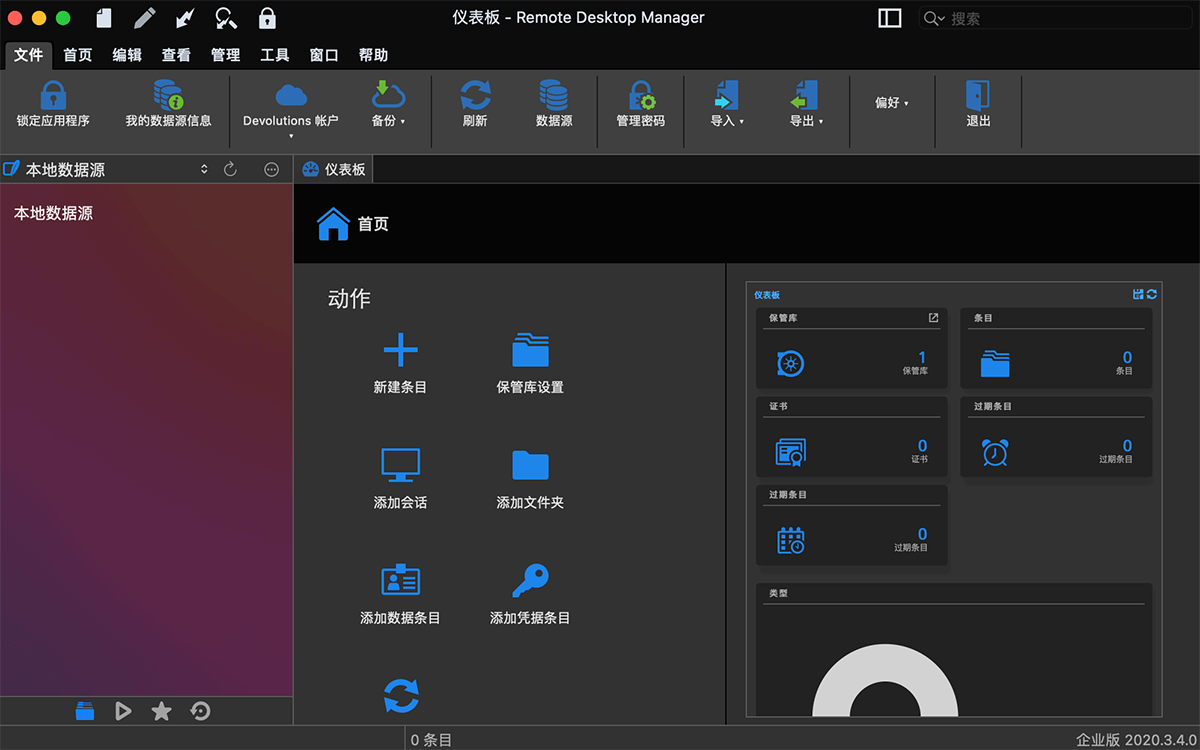Screen dimensions: 1200x750
Task: Click the padlock icon in title bar
Action: point(267,18)
